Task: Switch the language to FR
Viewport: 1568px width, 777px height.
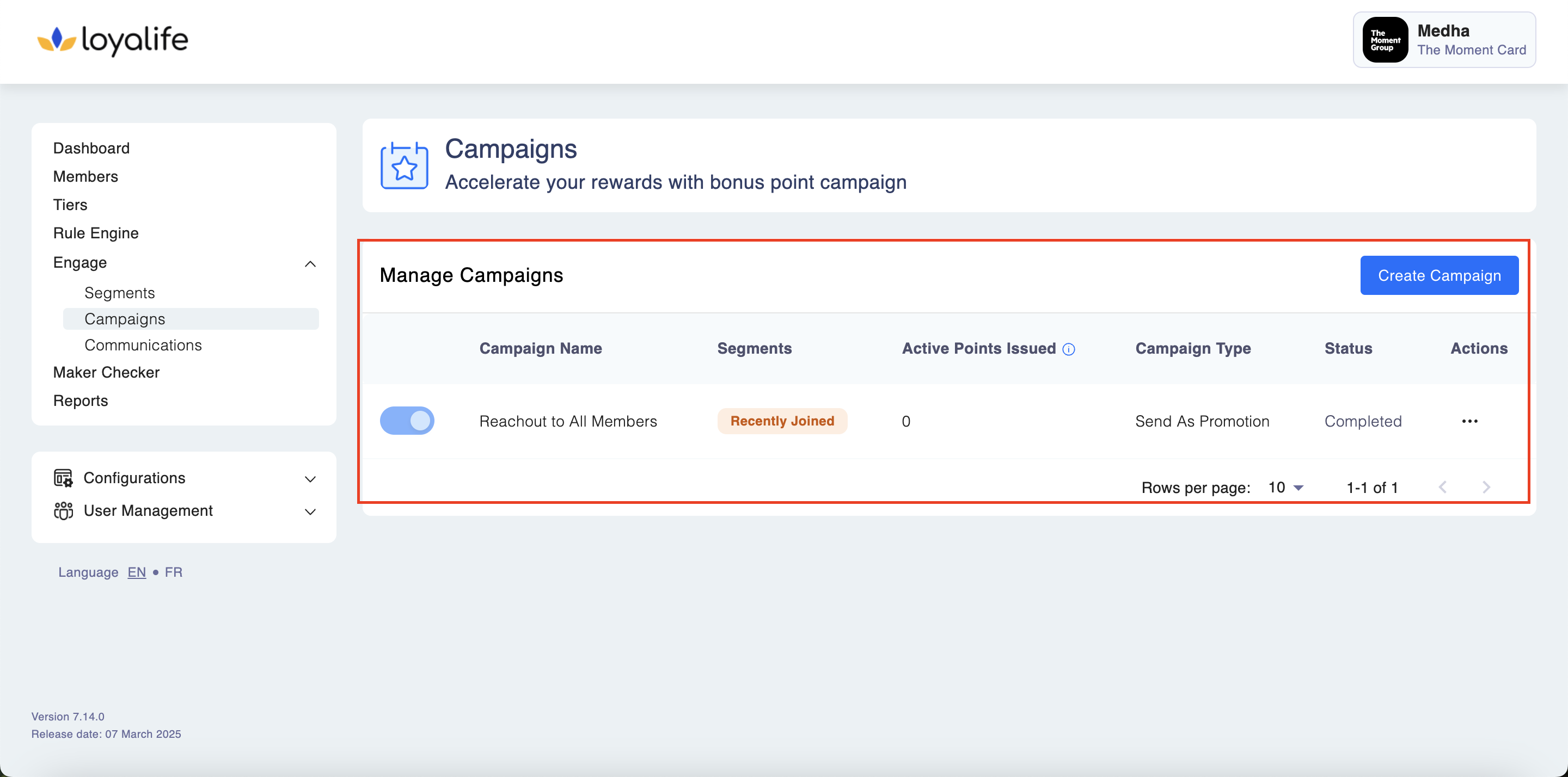Action: (x=174, y=572)
